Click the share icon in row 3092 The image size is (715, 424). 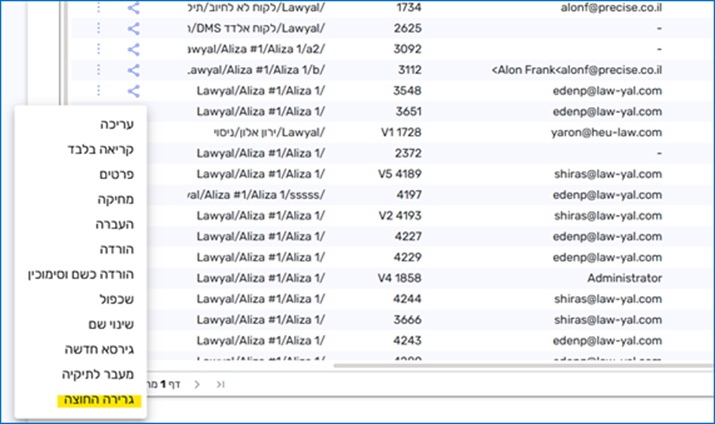click(133, 49)
